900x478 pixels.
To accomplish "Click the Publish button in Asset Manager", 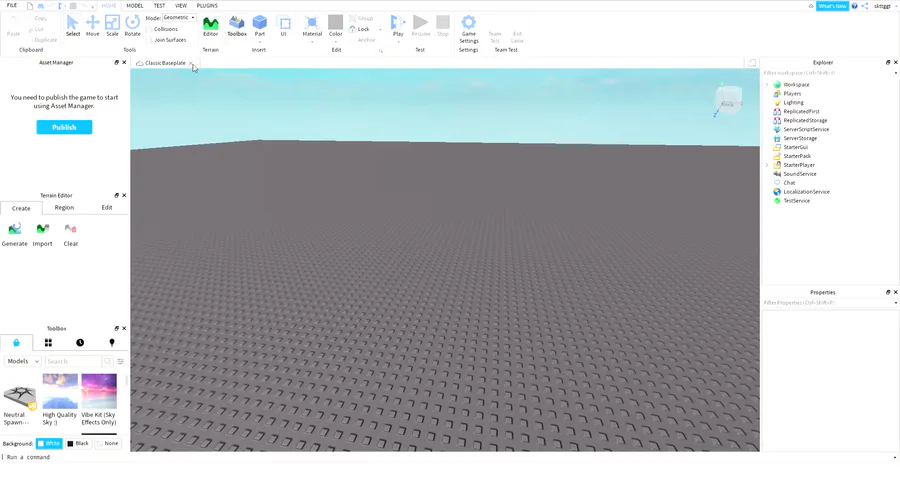I will coord(64,127).
